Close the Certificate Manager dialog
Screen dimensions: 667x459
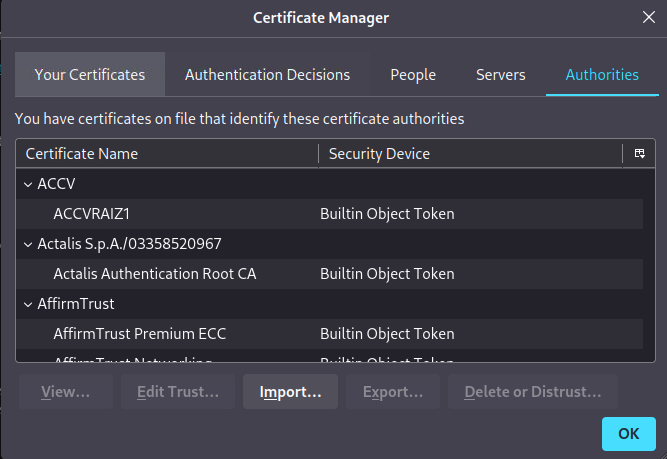(x=647, y=17)
